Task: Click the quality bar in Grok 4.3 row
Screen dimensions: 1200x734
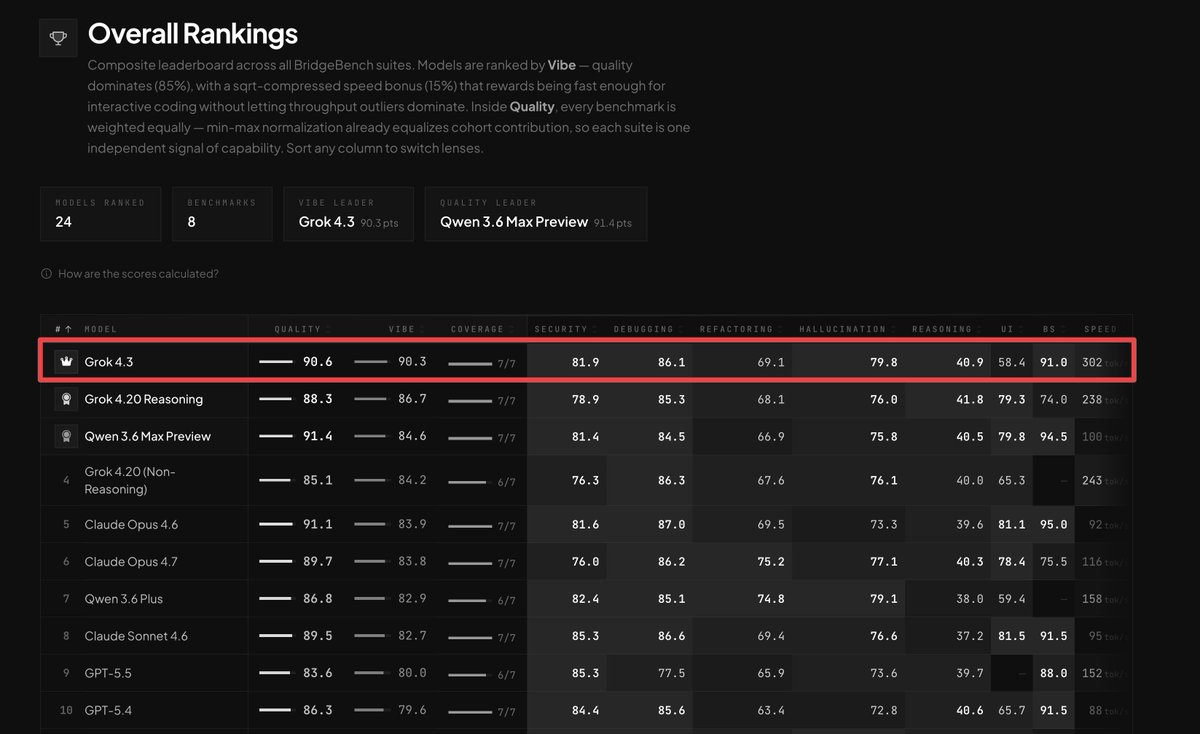Action: (275, 362)
